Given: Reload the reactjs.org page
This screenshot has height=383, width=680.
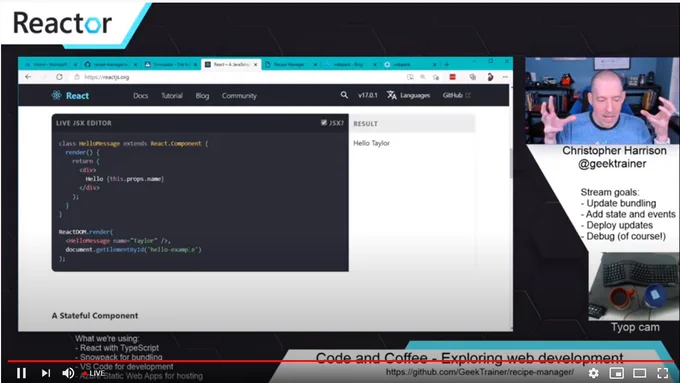Looking at the screenshot, I should [59, 77].
